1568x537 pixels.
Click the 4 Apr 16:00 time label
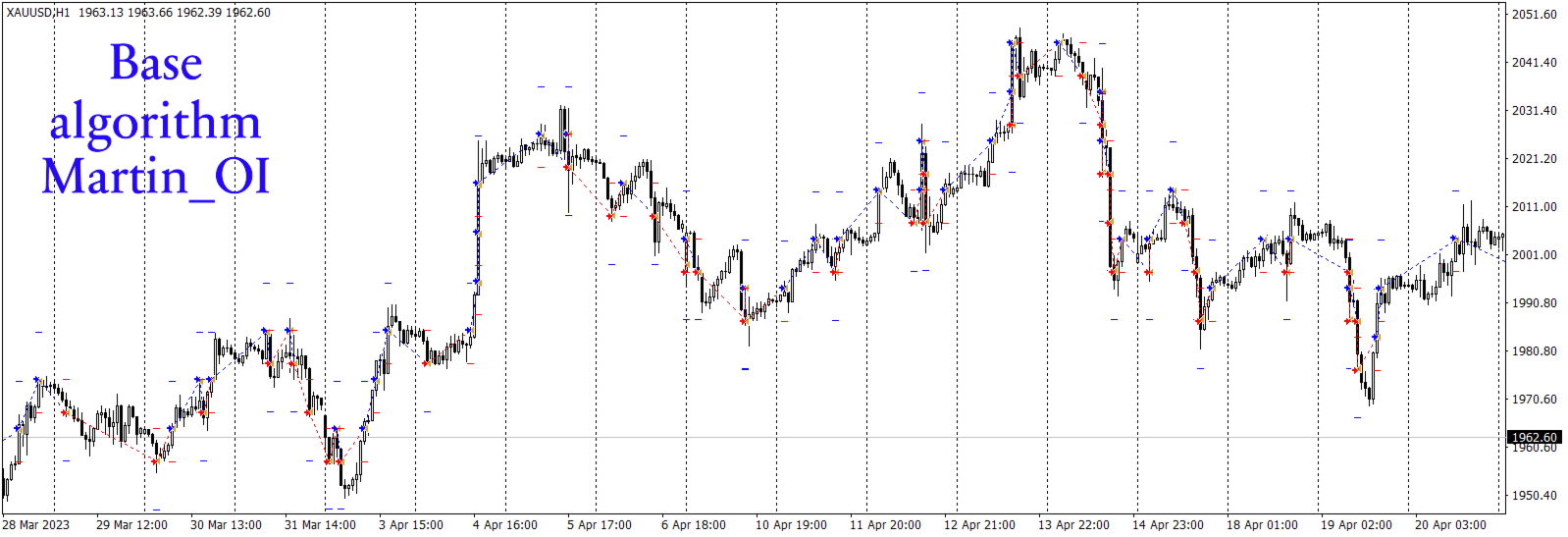(505, 525)
